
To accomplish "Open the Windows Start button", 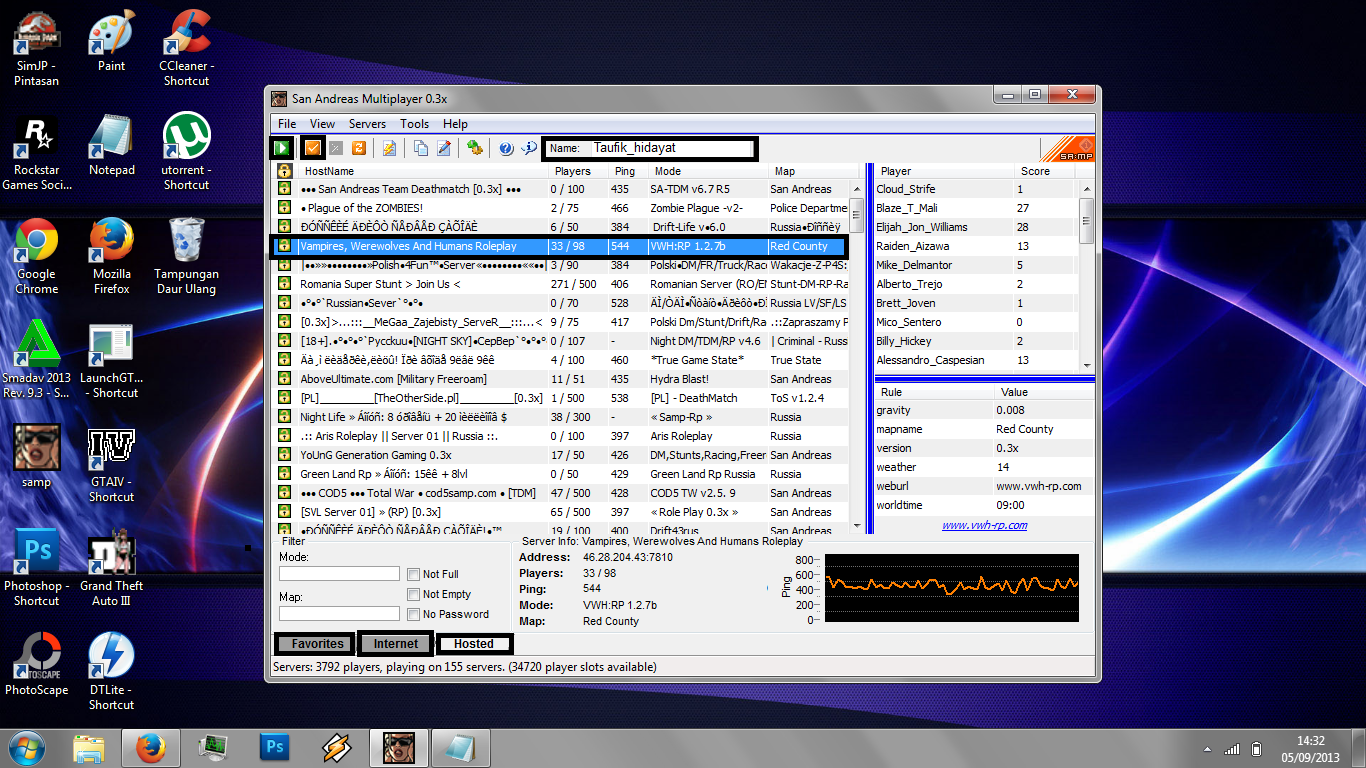I will (27, 748).
